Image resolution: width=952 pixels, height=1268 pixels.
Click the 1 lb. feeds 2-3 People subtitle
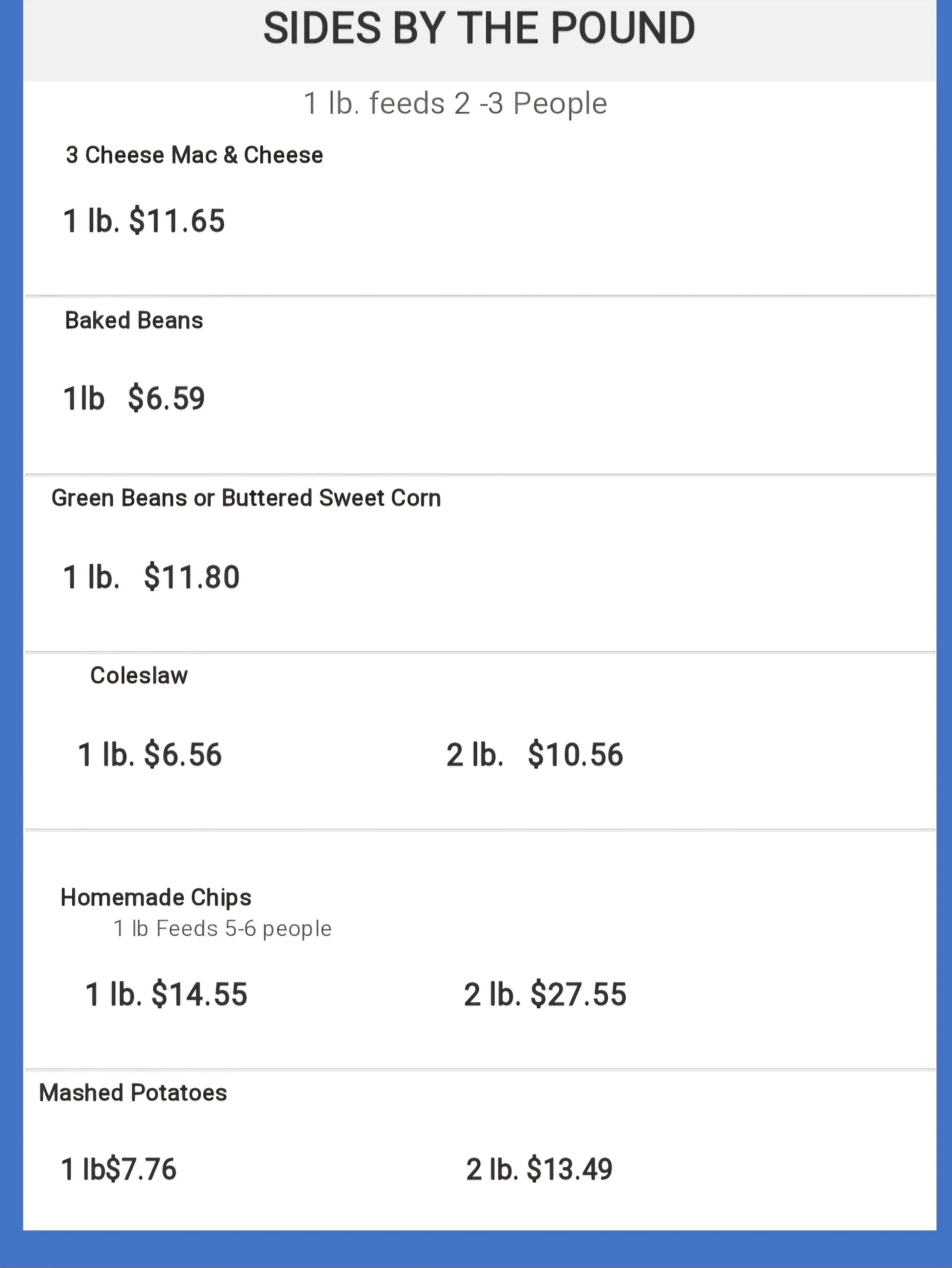pos(455,104)
